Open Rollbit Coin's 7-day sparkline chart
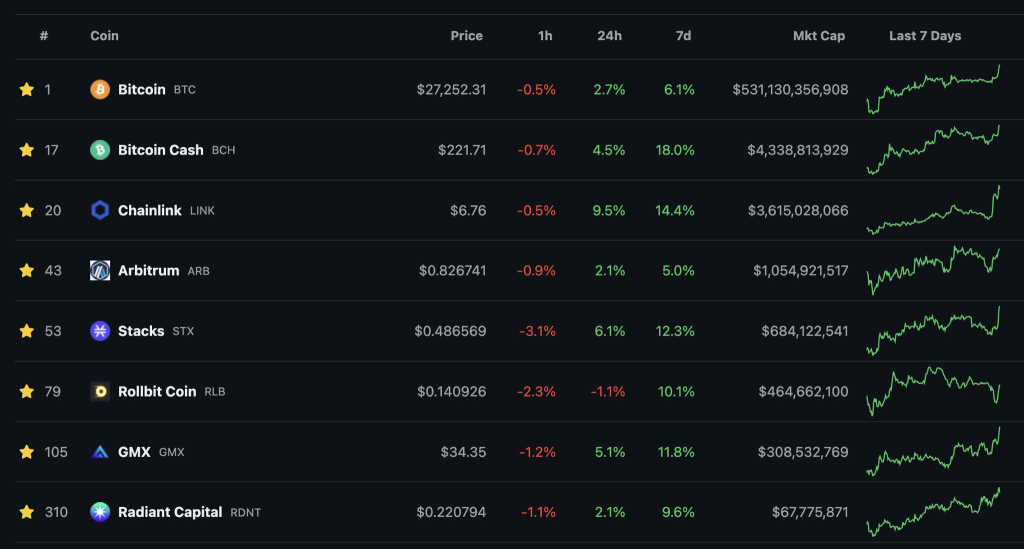The image size is (1024, 549). click(933, 392)
